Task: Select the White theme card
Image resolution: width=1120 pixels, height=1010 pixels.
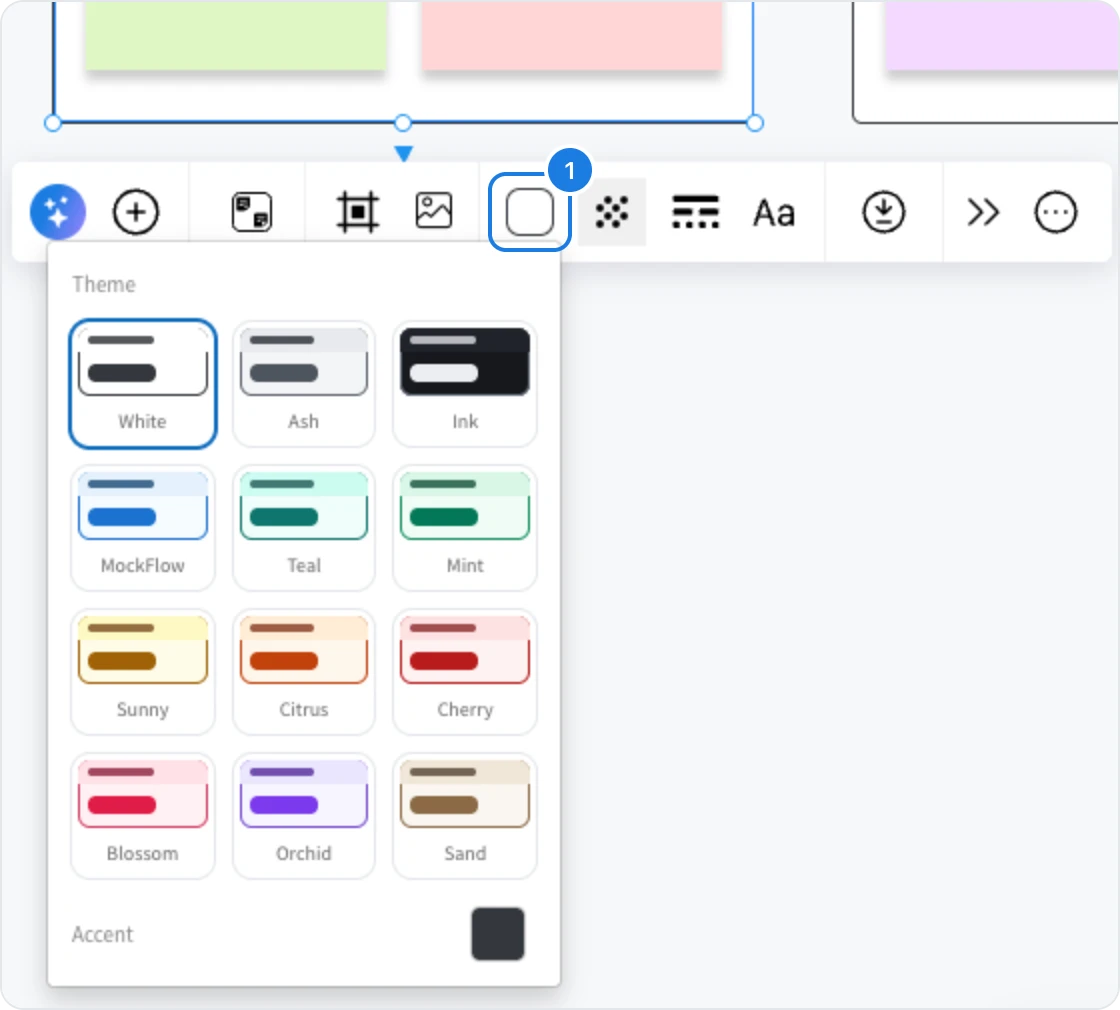Action: coord(143,384)
